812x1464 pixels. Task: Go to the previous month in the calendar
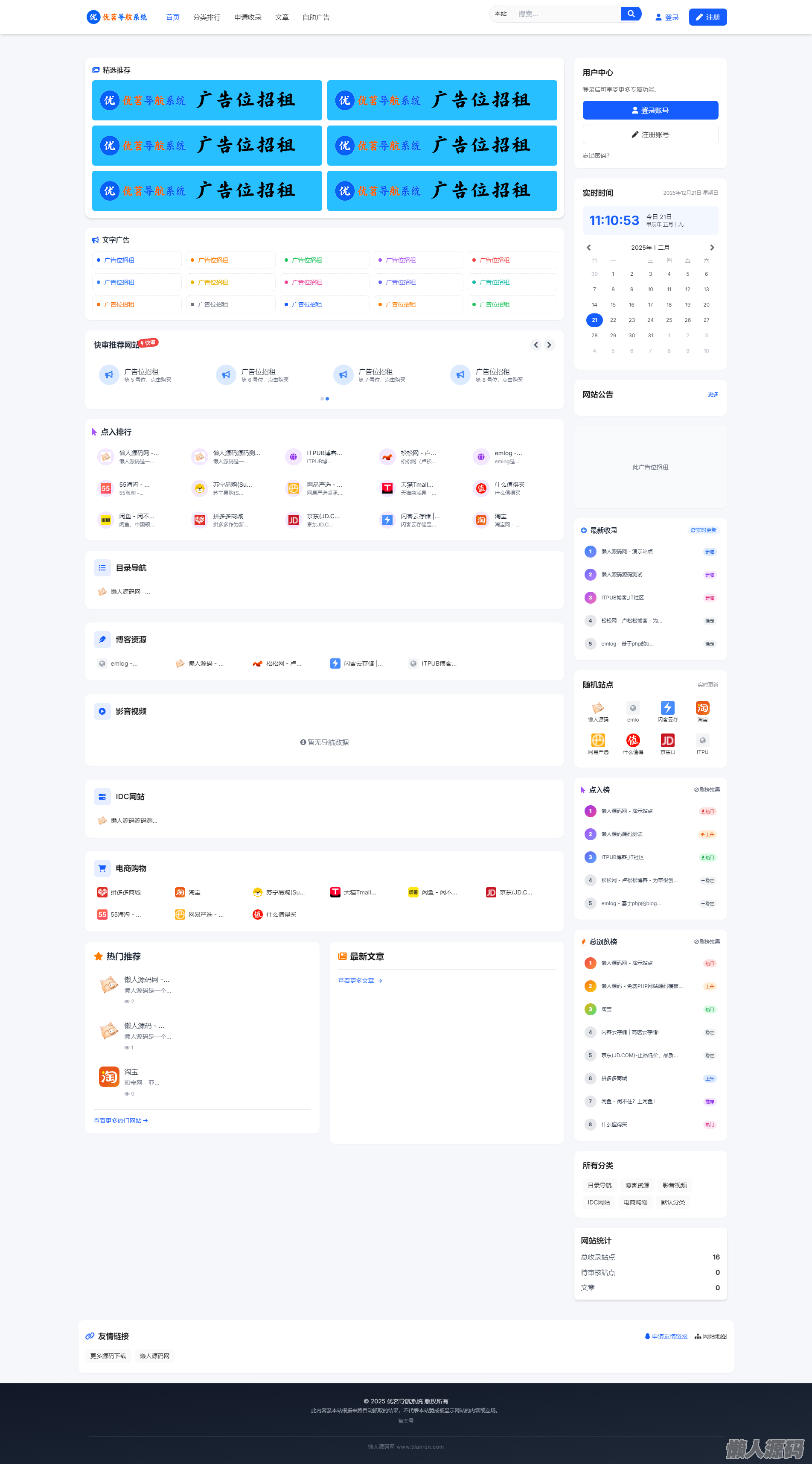[589, 247]
